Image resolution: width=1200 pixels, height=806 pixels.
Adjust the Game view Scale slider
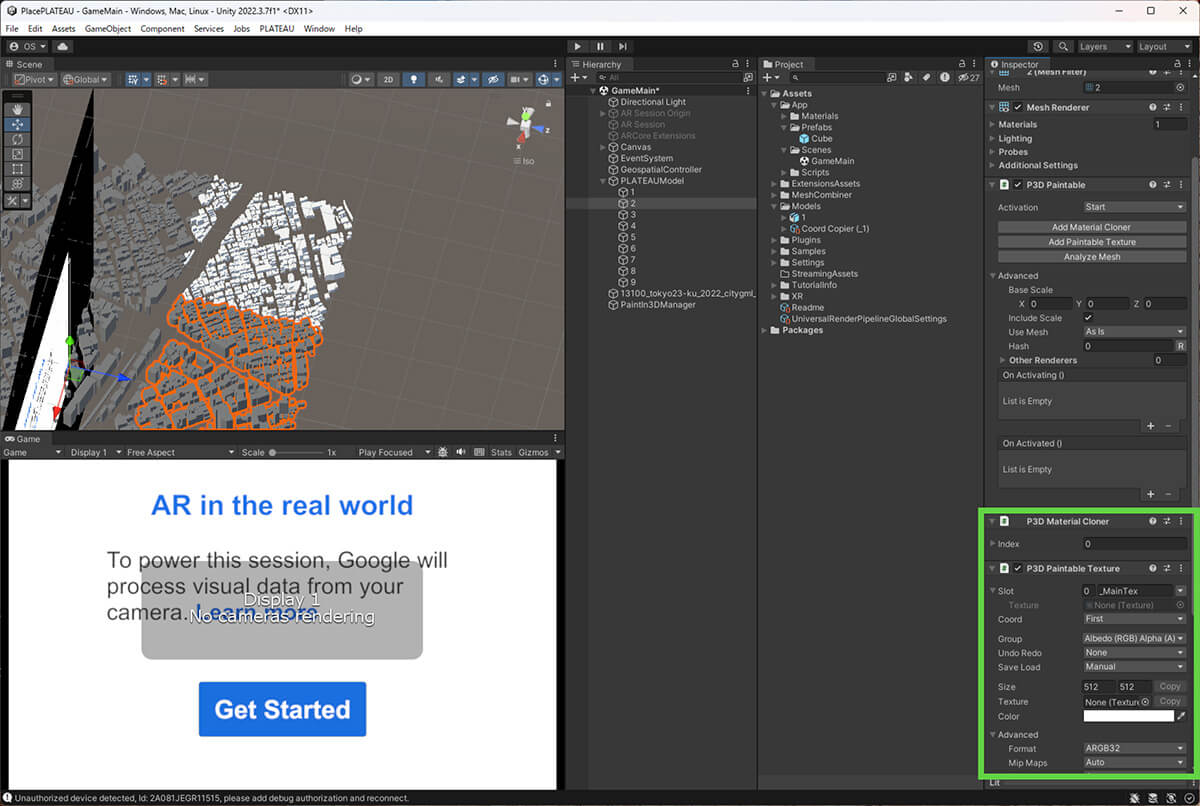point(297,452)
